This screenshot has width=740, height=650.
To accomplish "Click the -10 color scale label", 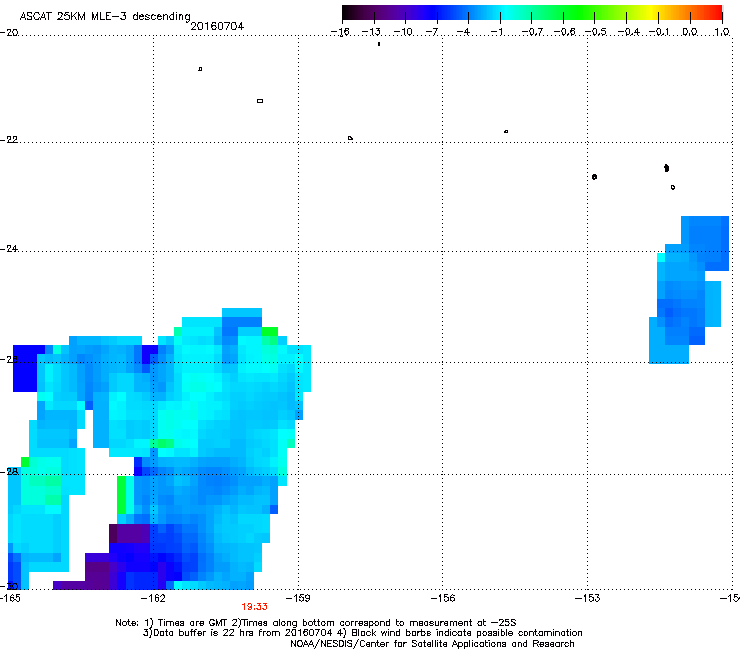I will point(403,32).
